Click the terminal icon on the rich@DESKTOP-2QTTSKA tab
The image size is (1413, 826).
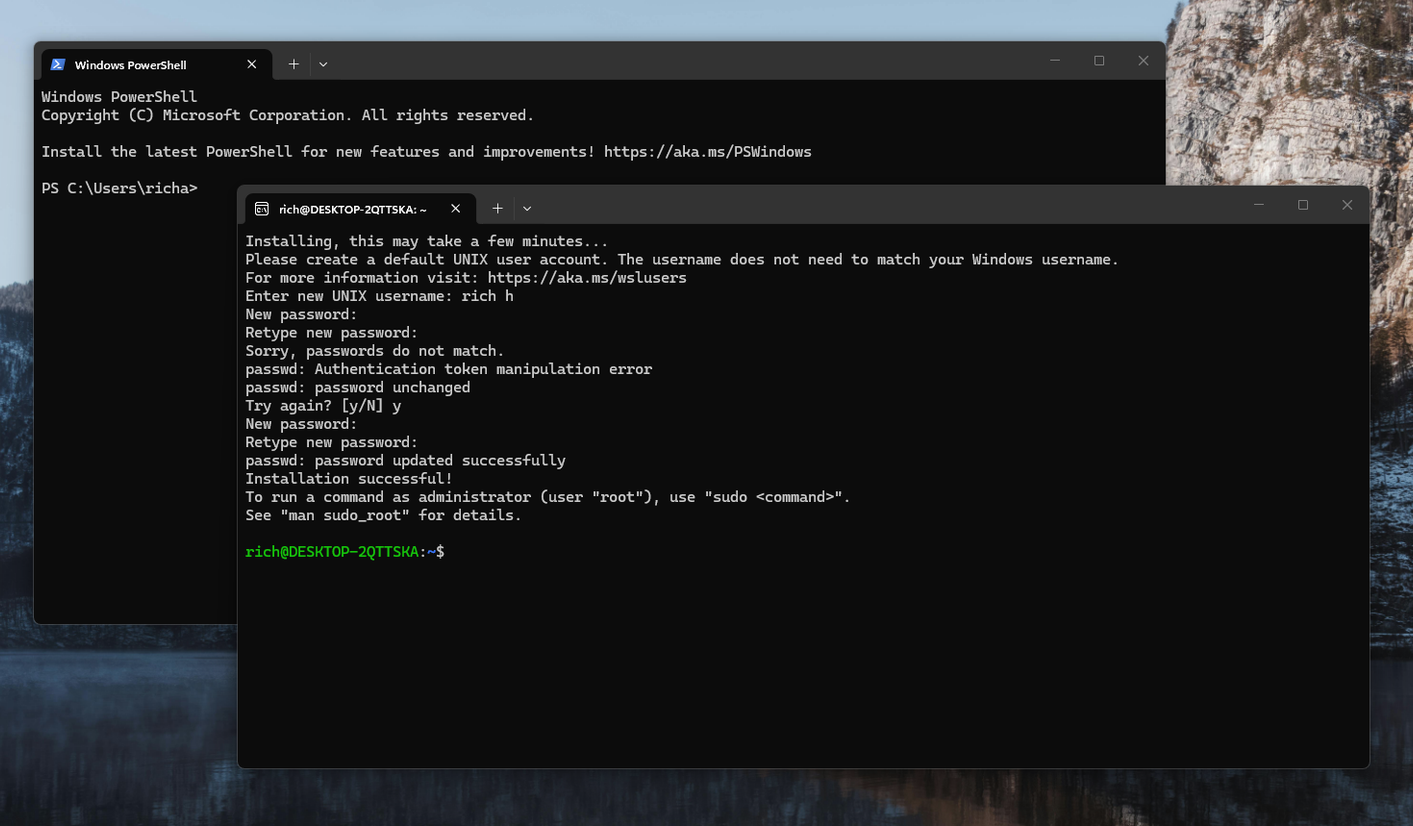(x=262, y=209)
